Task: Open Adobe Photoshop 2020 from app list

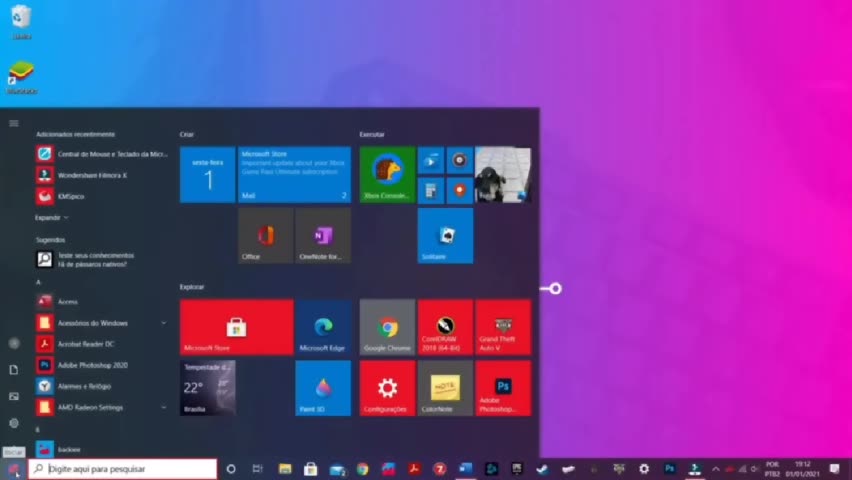Action: (92, 365)
